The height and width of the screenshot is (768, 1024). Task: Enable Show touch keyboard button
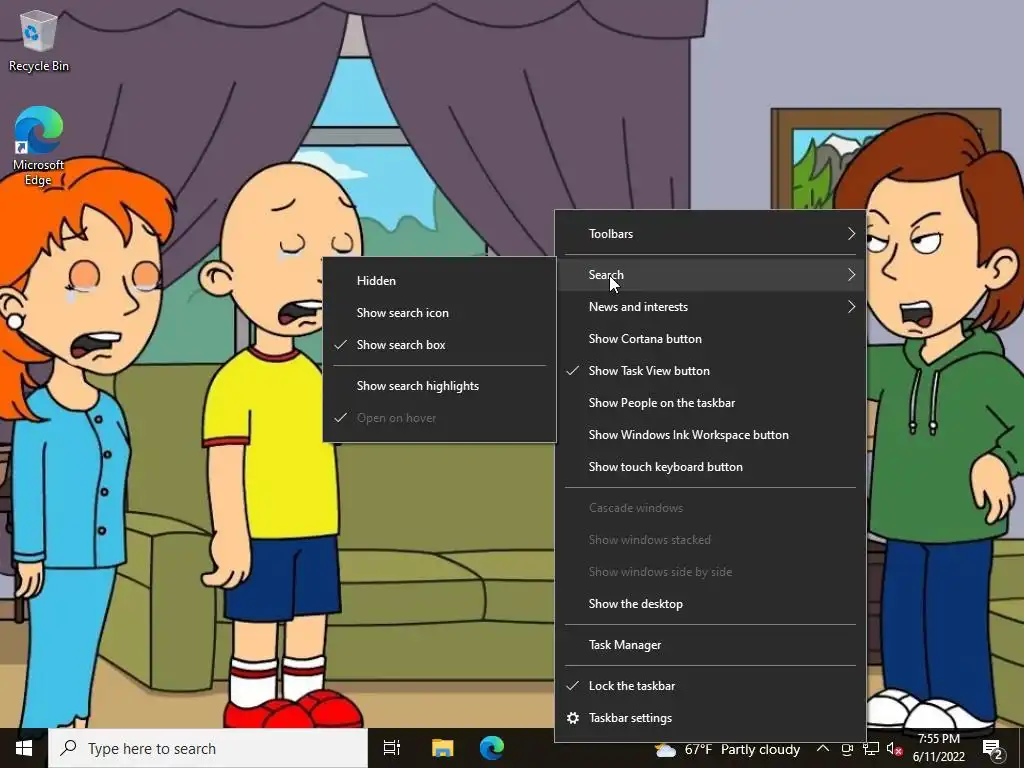[711, 467]
